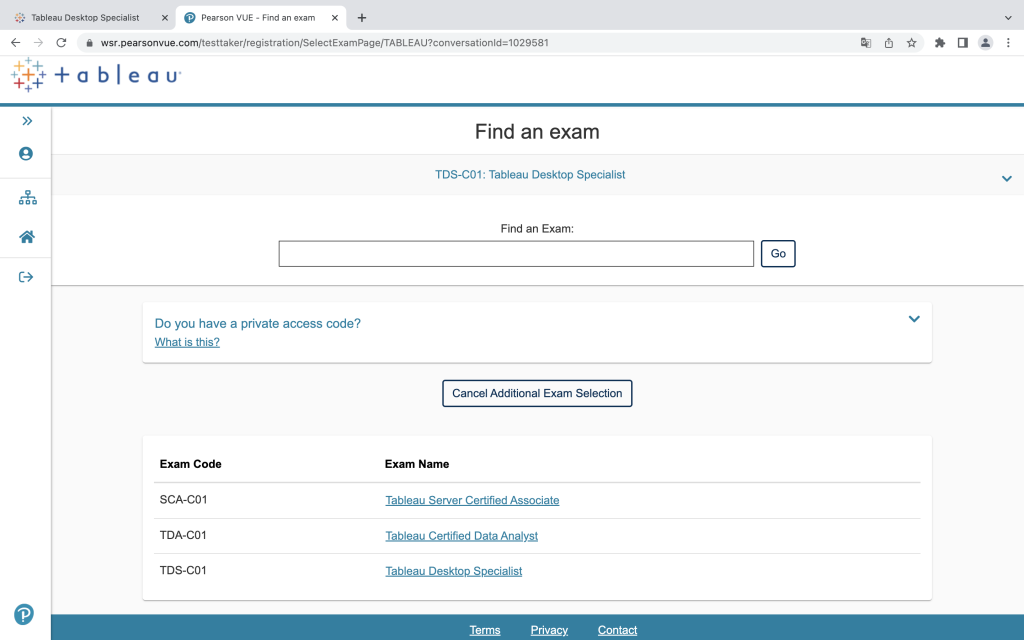Expand the TDS-C01 selected exam chevron
The width and height of the screenshot is (1024, 640).
tap(1006, 178)
